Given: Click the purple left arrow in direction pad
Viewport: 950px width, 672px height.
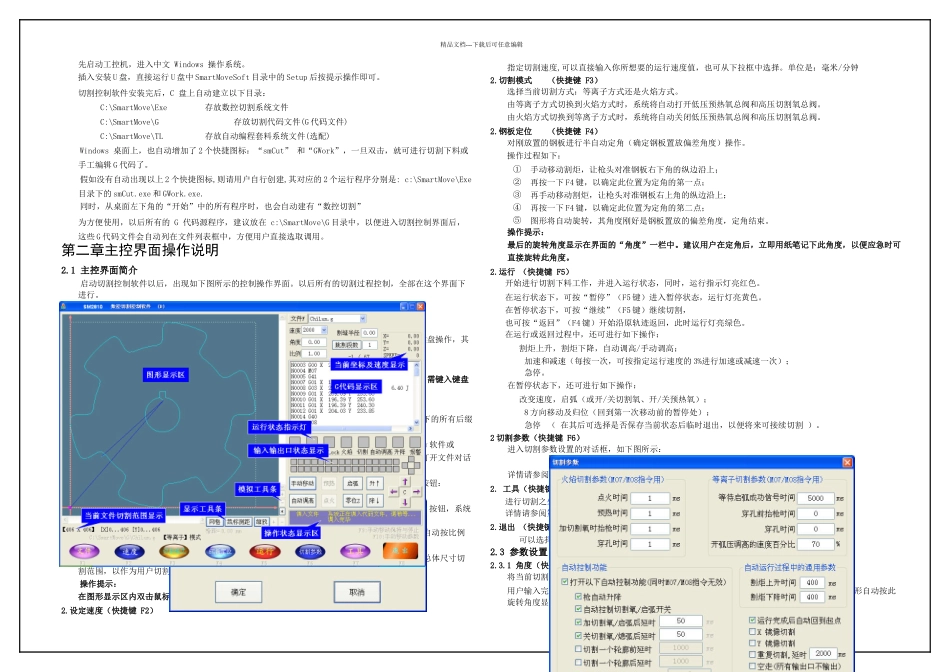Looking at the screenshot, I should (x=394, y=492).
